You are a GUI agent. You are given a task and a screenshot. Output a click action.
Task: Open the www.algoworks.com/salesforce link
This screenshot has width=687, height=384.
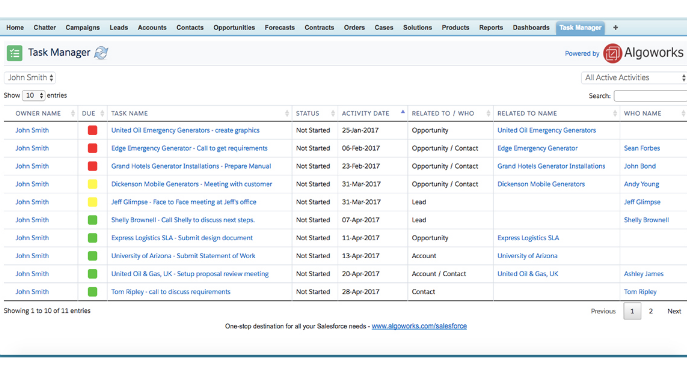(x=419, y=326)
